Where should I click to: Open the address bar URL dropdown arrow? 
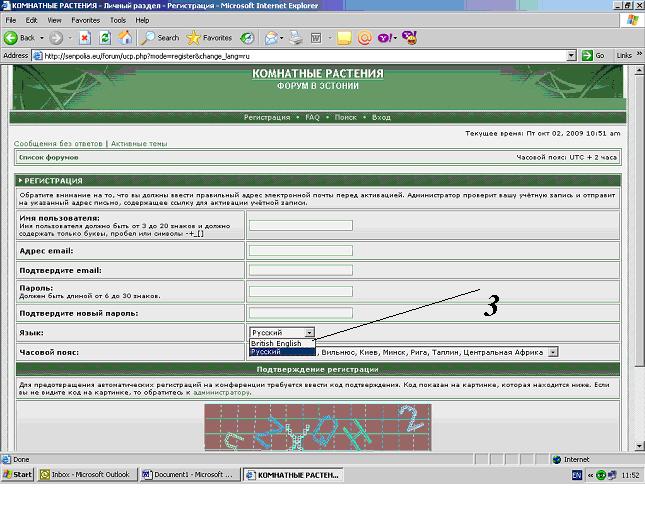[x=571, y=55]
